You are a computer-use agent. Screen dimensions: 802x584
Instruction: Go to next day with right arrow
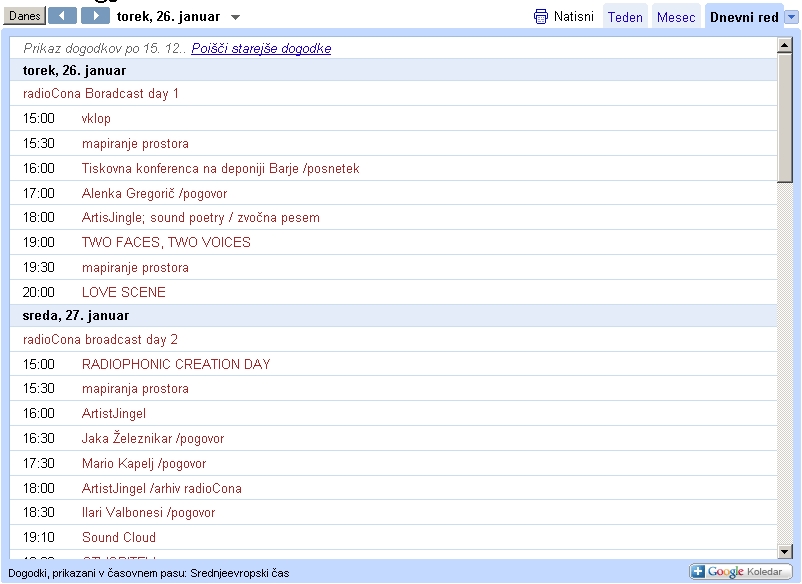coord(95,16)
